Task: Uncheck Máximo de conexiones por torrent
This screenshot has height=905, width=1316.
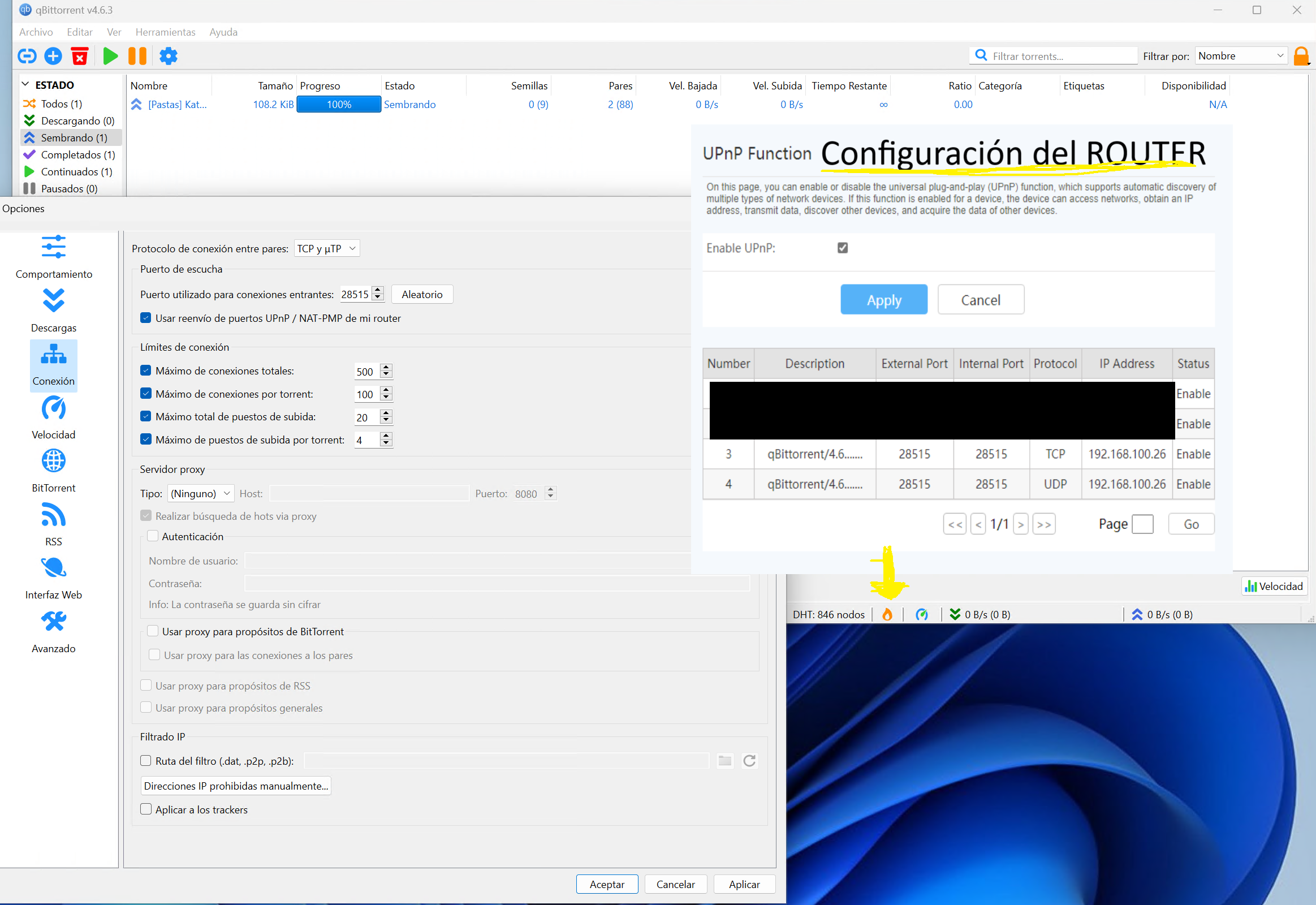Action: (x=146, y=394)
